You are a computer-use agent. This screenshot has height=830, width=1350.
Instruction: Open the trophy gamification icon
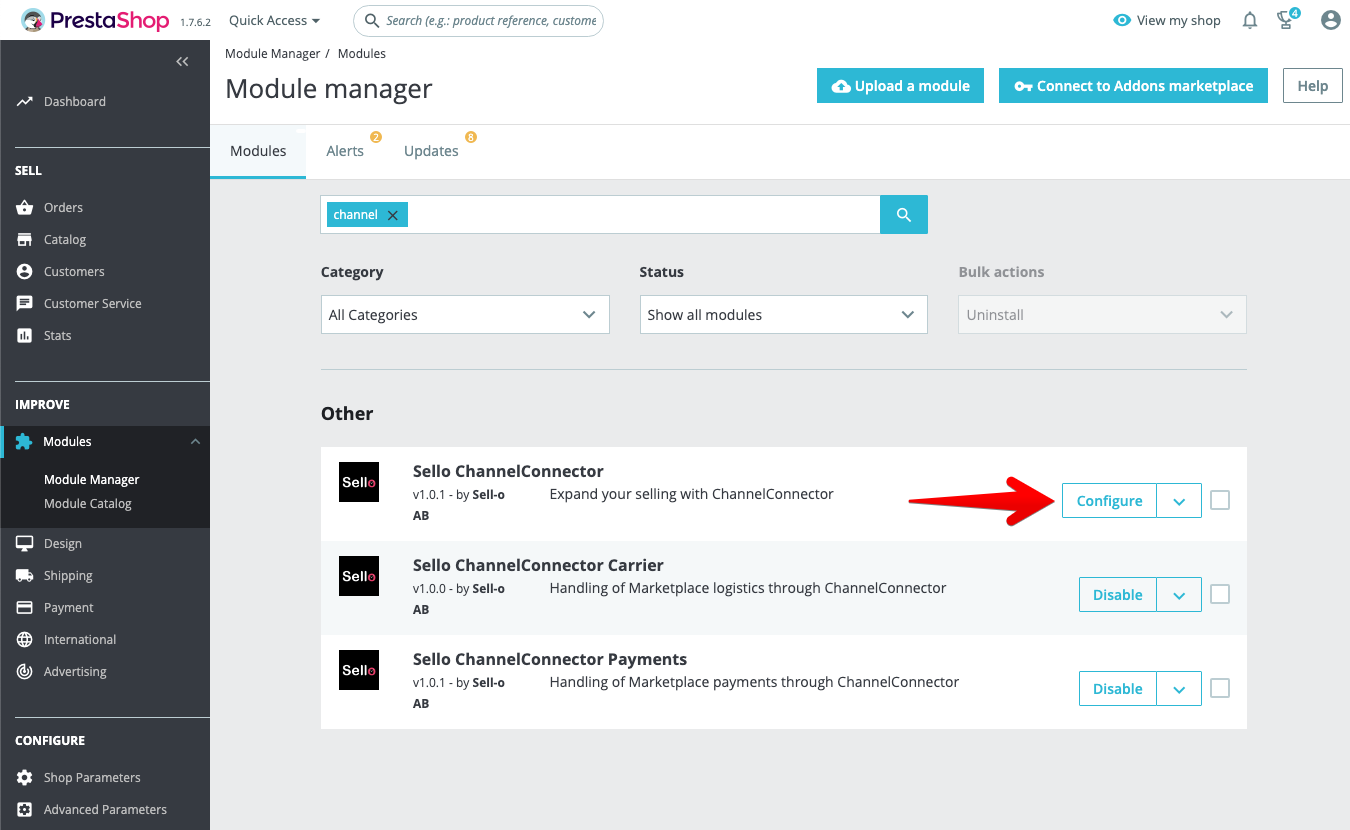(1288, 19)
